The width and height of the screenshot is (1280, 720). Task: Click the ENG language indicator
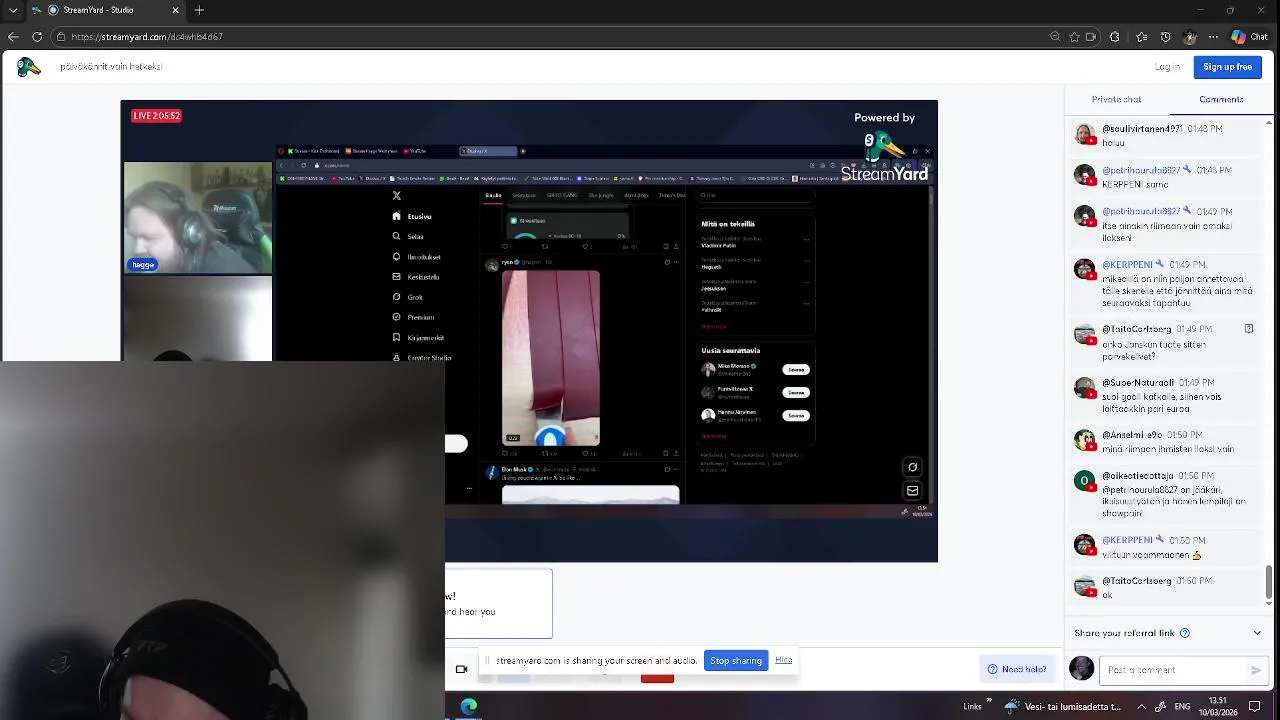pos(1182,706)
